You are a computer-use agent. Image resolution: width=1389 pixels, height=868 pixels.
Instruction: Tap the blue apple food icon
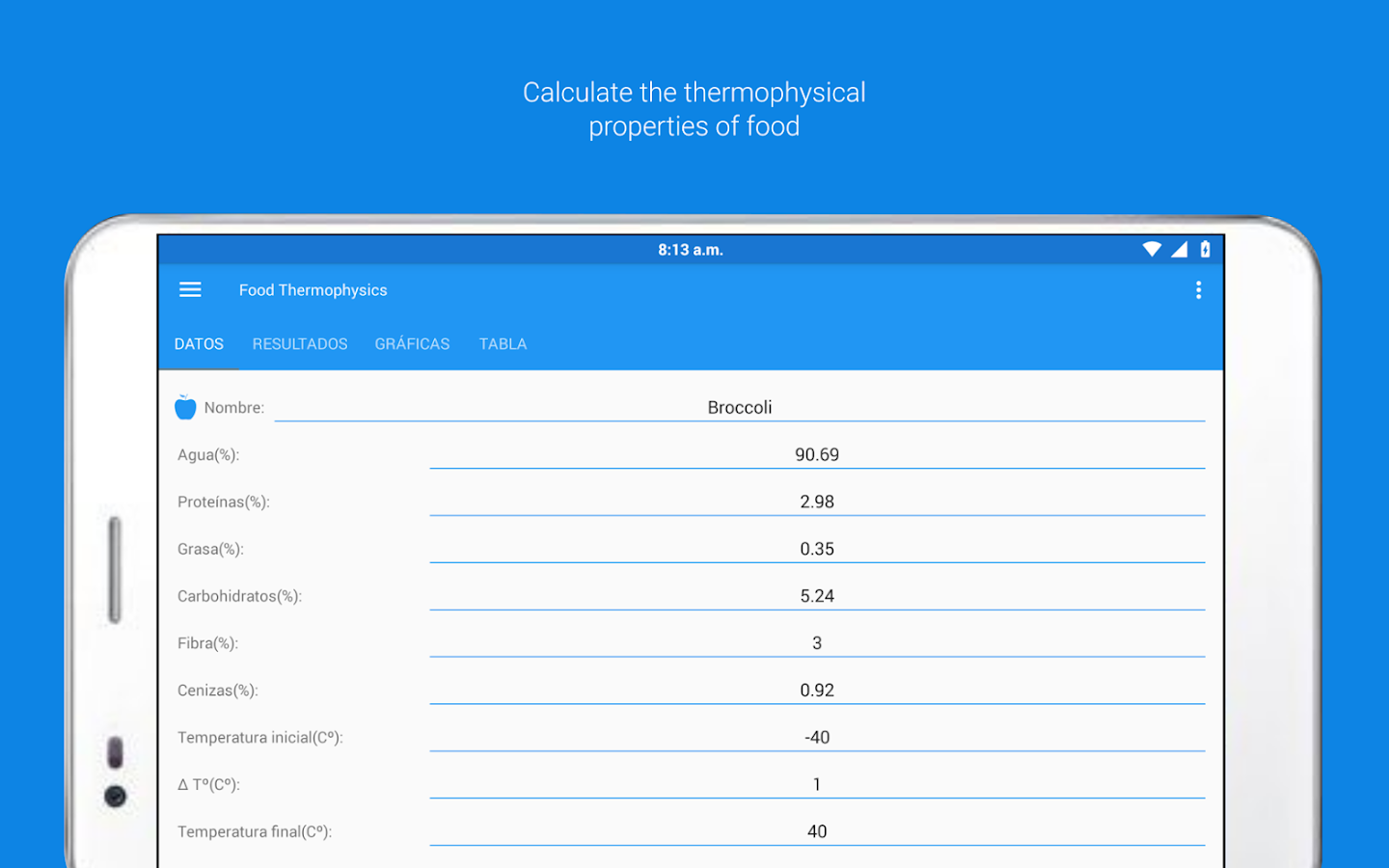[185, 407]
